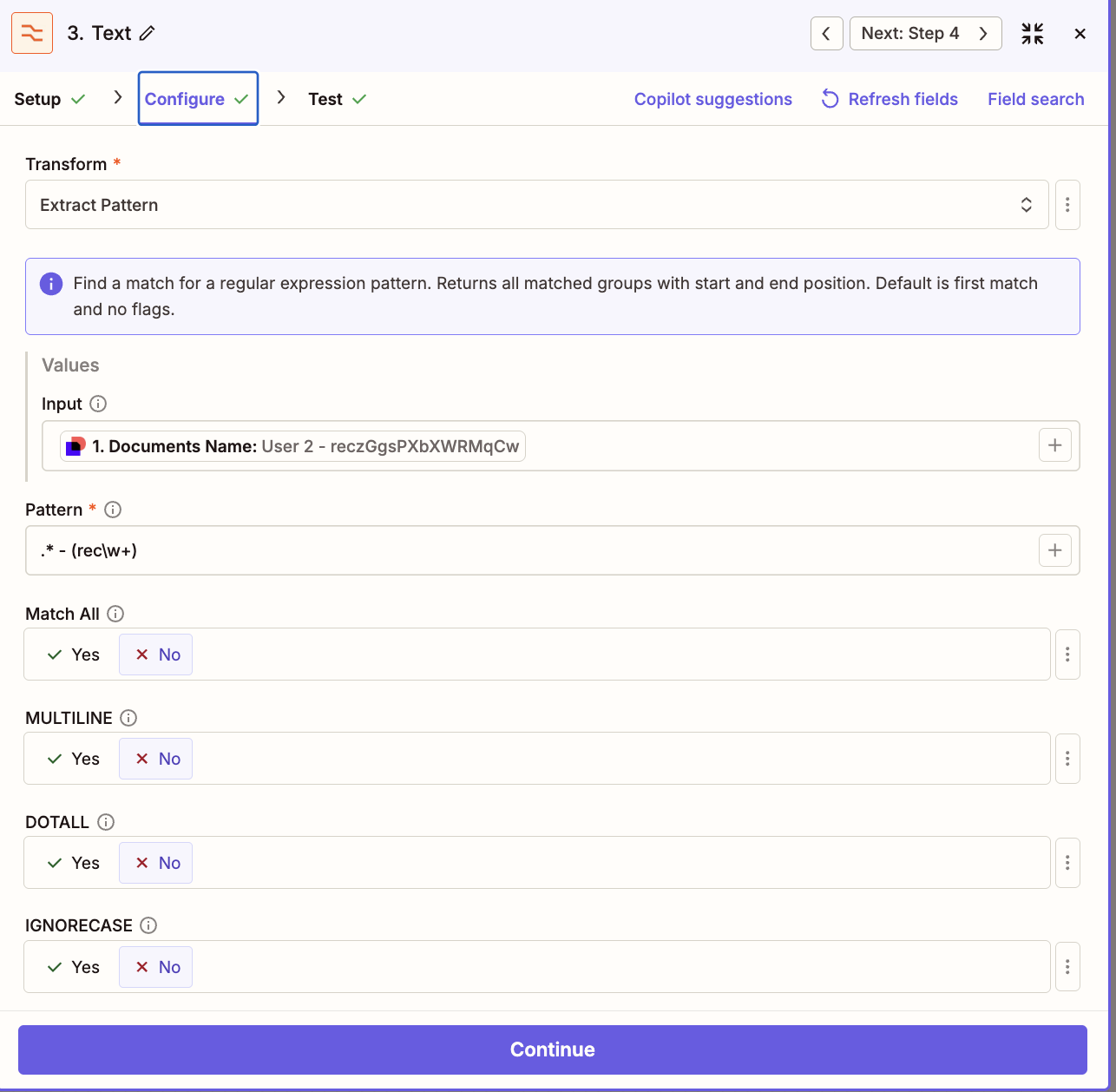The width and height of the screenshot is (1116, 1092).
Task: Open Next: Step 4
Action: coord(924,34)
